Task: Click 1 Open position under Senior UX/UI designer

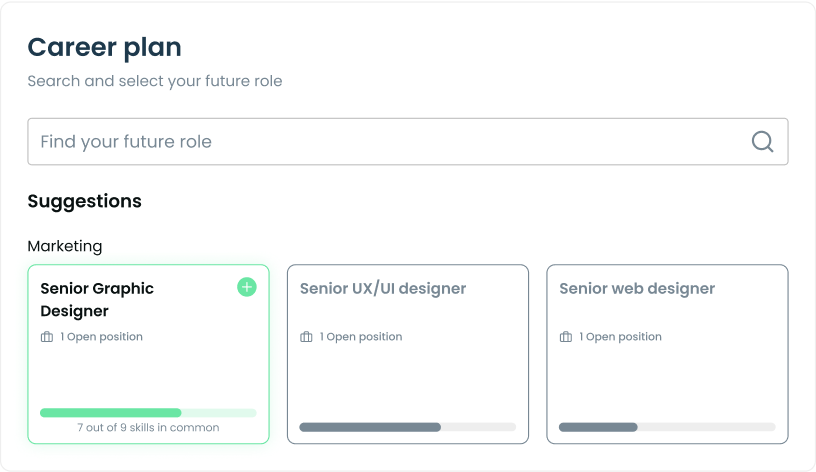Action: [x=361, y=337]
